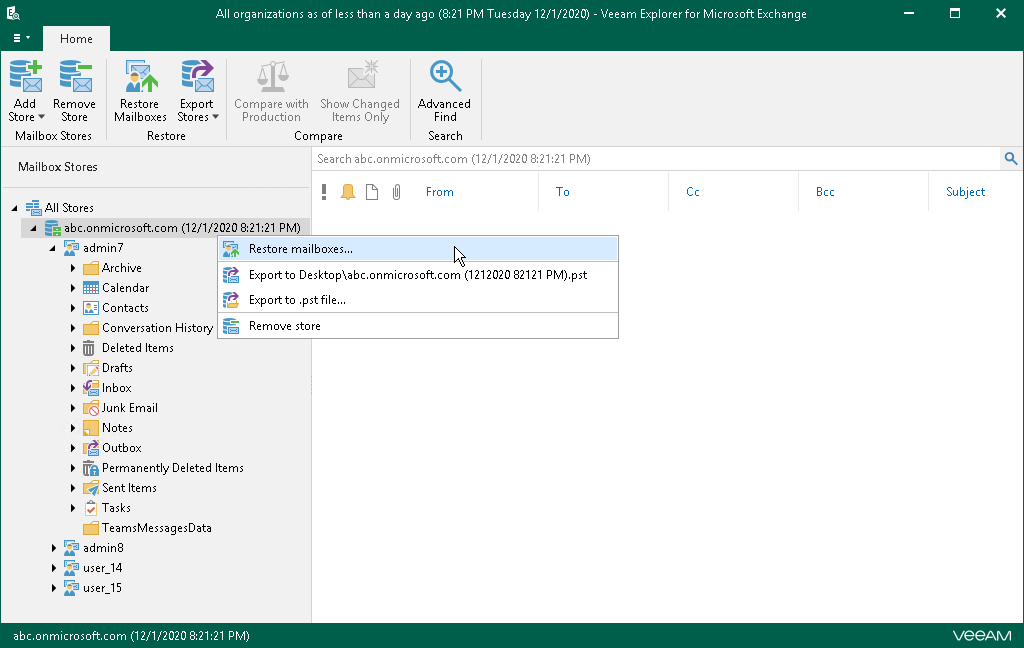
Task: Click the reminder bell column icon
Action: [x=348, y=192]
